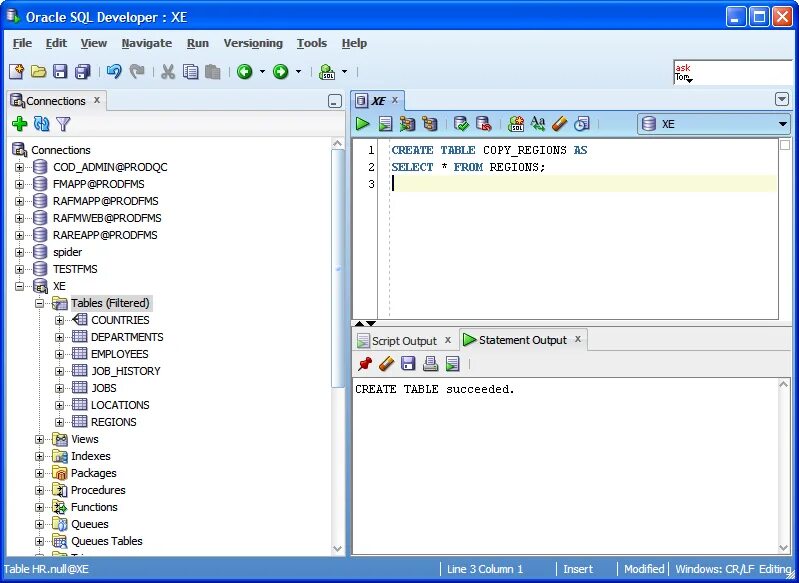799x583 pixels.
Task: Select the REGIONS table in tree
Action: pos(114,422)
